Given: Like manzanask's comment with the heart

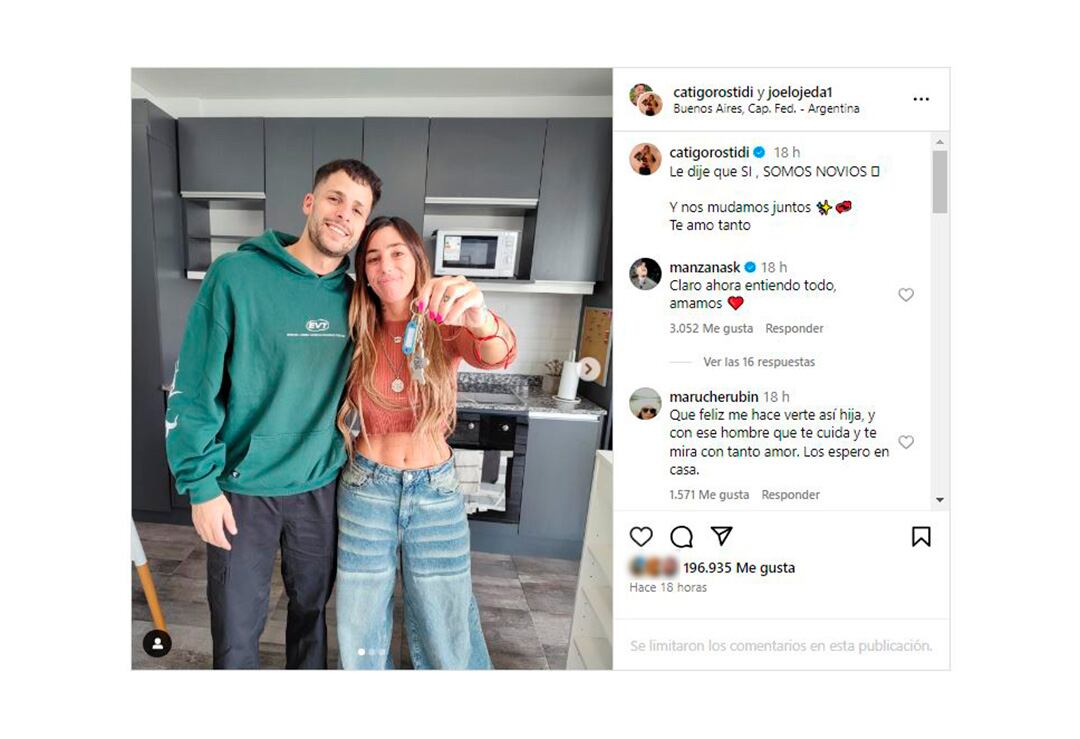Looking at the screenshot, I should pos(906,295).
